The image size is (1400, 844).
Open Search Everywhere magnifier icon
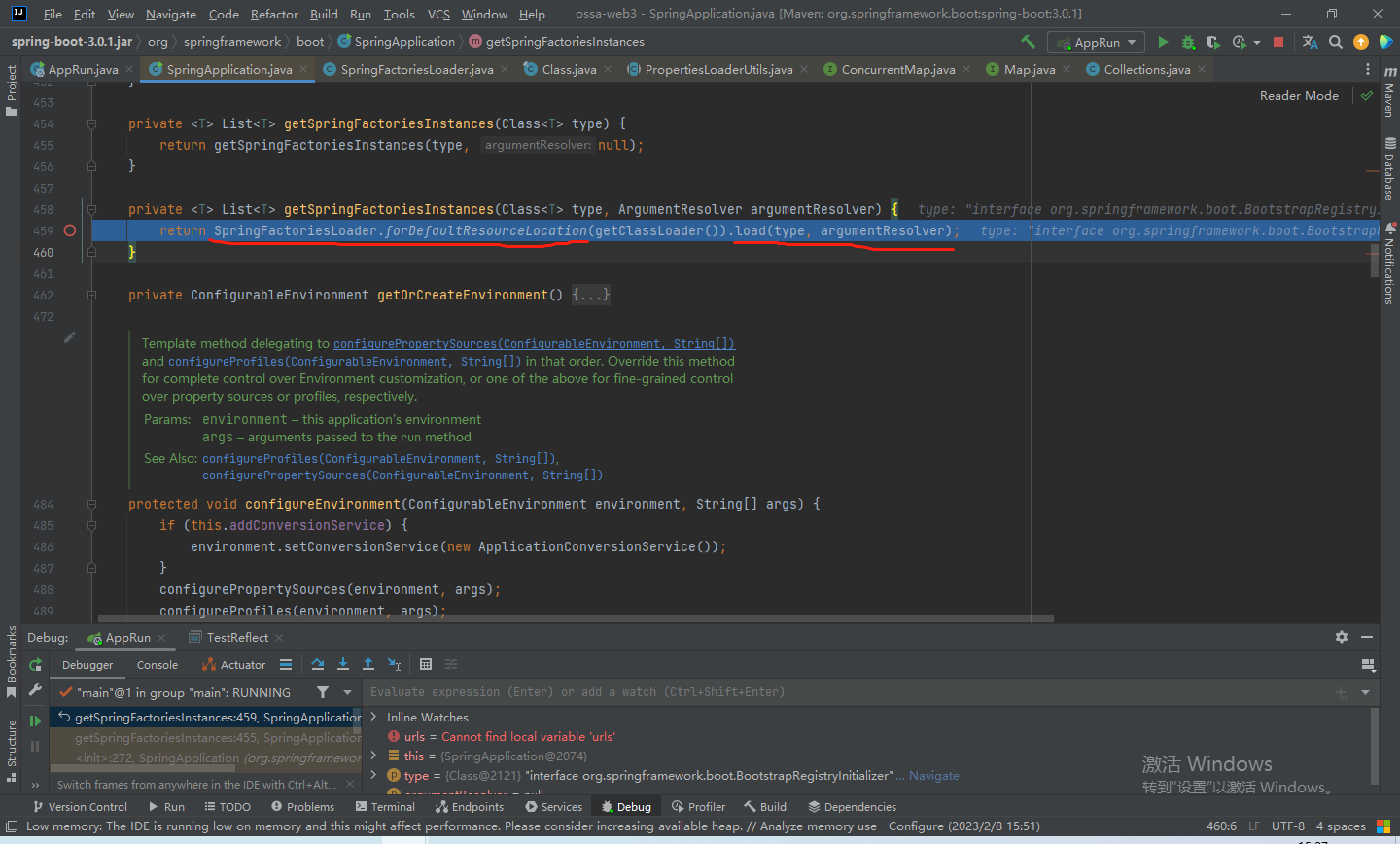pyautogui.click(x=1336, y=42)
